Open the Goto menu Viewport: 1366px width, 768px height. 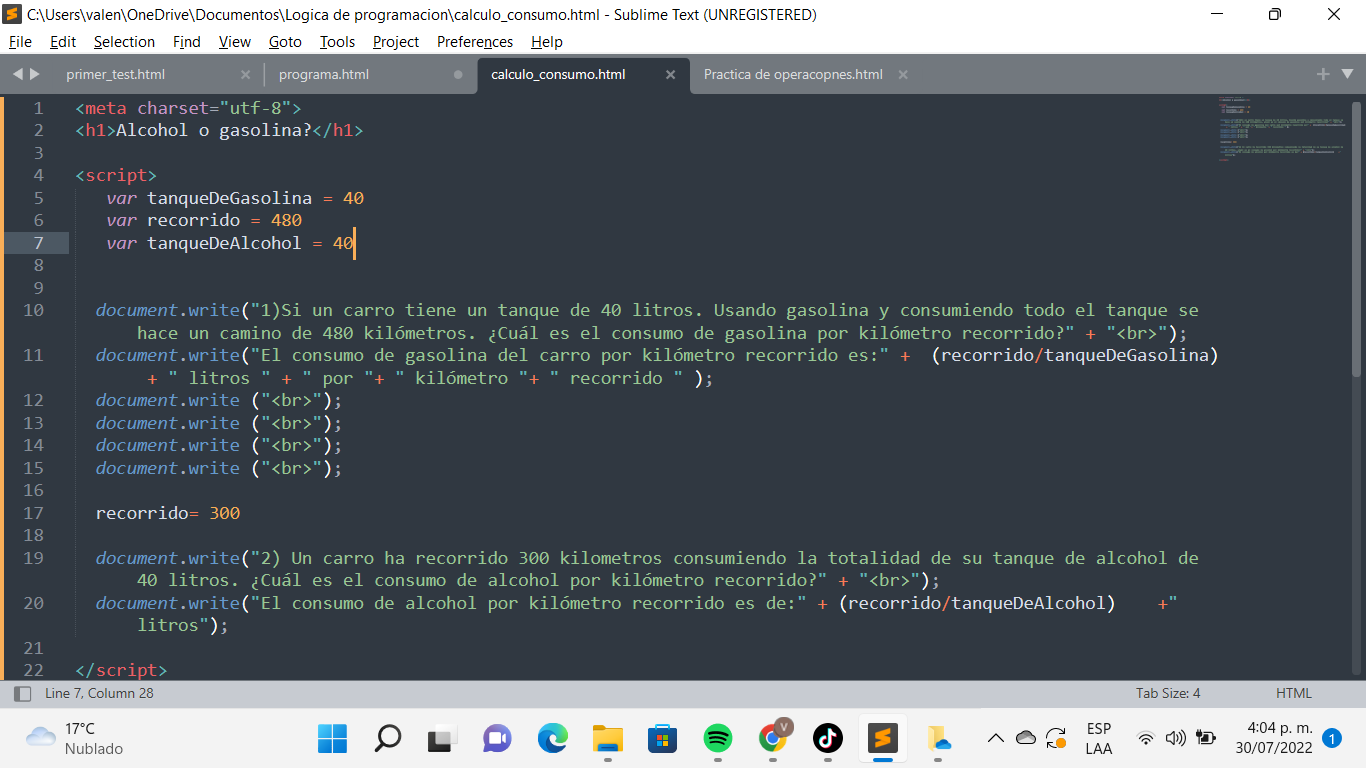point(285,42)
